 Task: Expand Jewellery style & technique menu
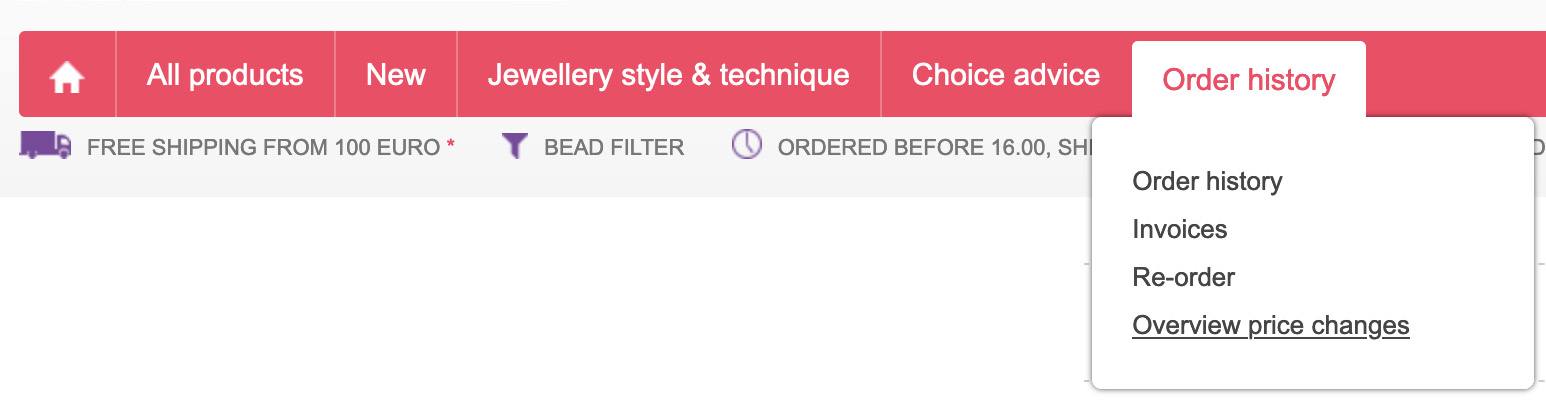tap(668, 75)
